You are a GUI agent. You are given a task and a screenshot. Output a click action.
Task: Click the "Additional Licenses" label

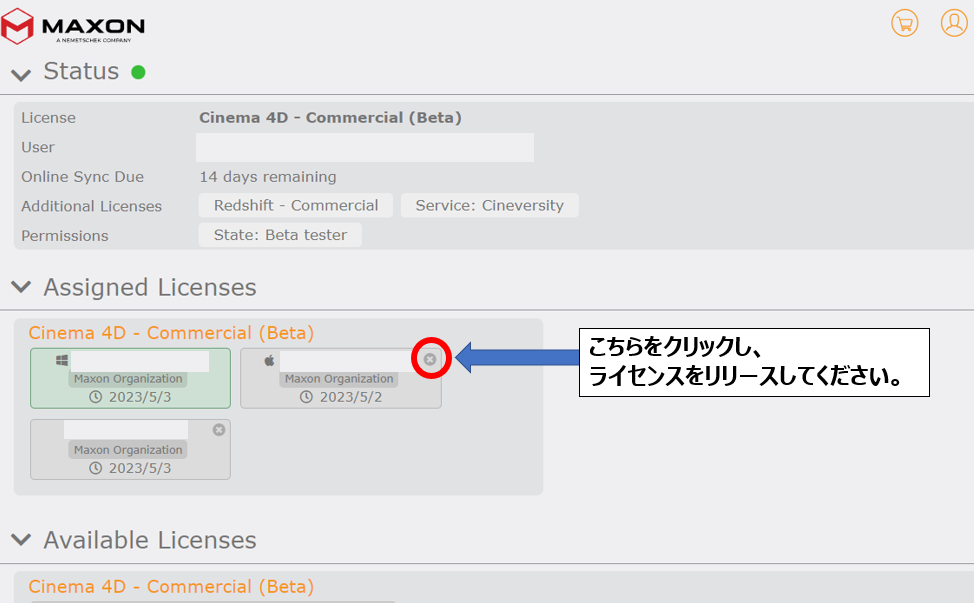[x=91, y=206]
